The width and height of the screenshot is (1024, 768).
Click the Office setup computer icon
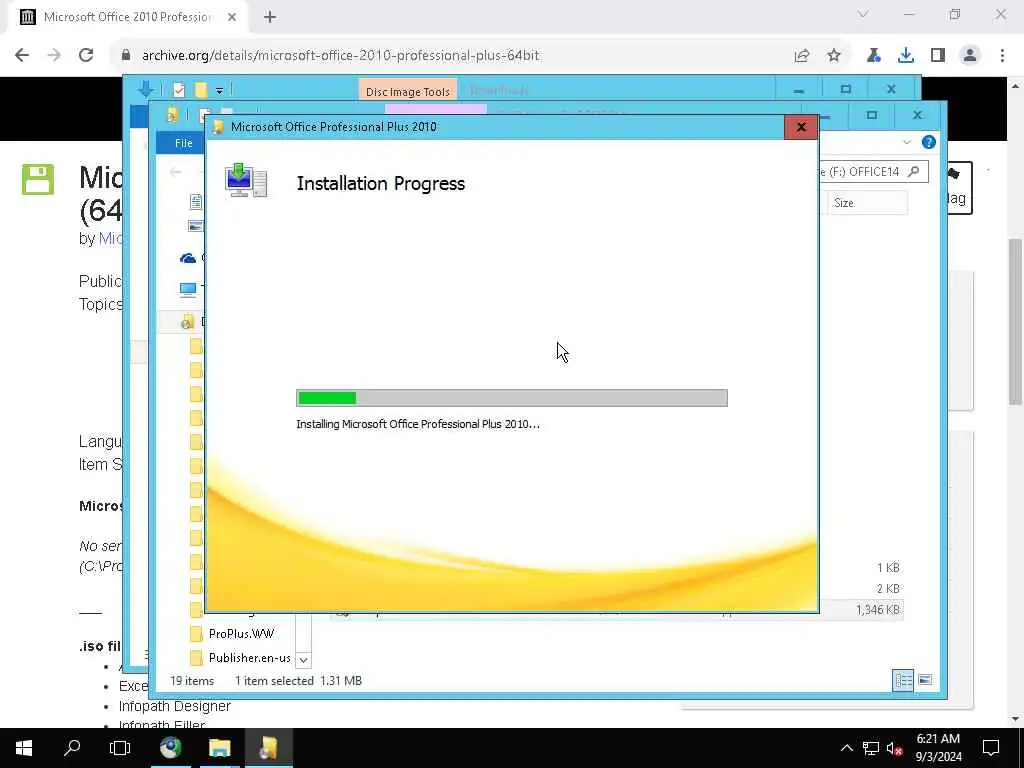click(246, 180)
